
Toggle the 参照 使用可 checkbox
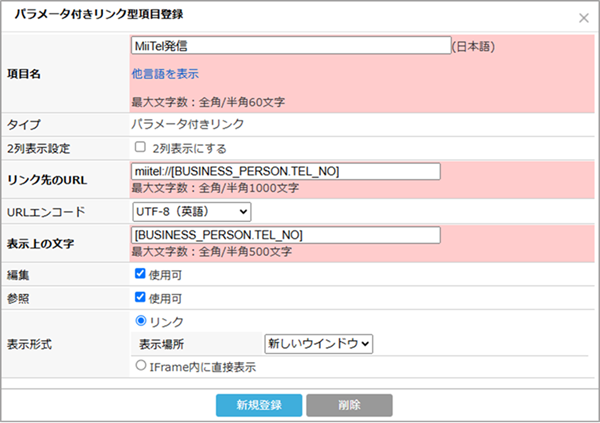point(141,297)
